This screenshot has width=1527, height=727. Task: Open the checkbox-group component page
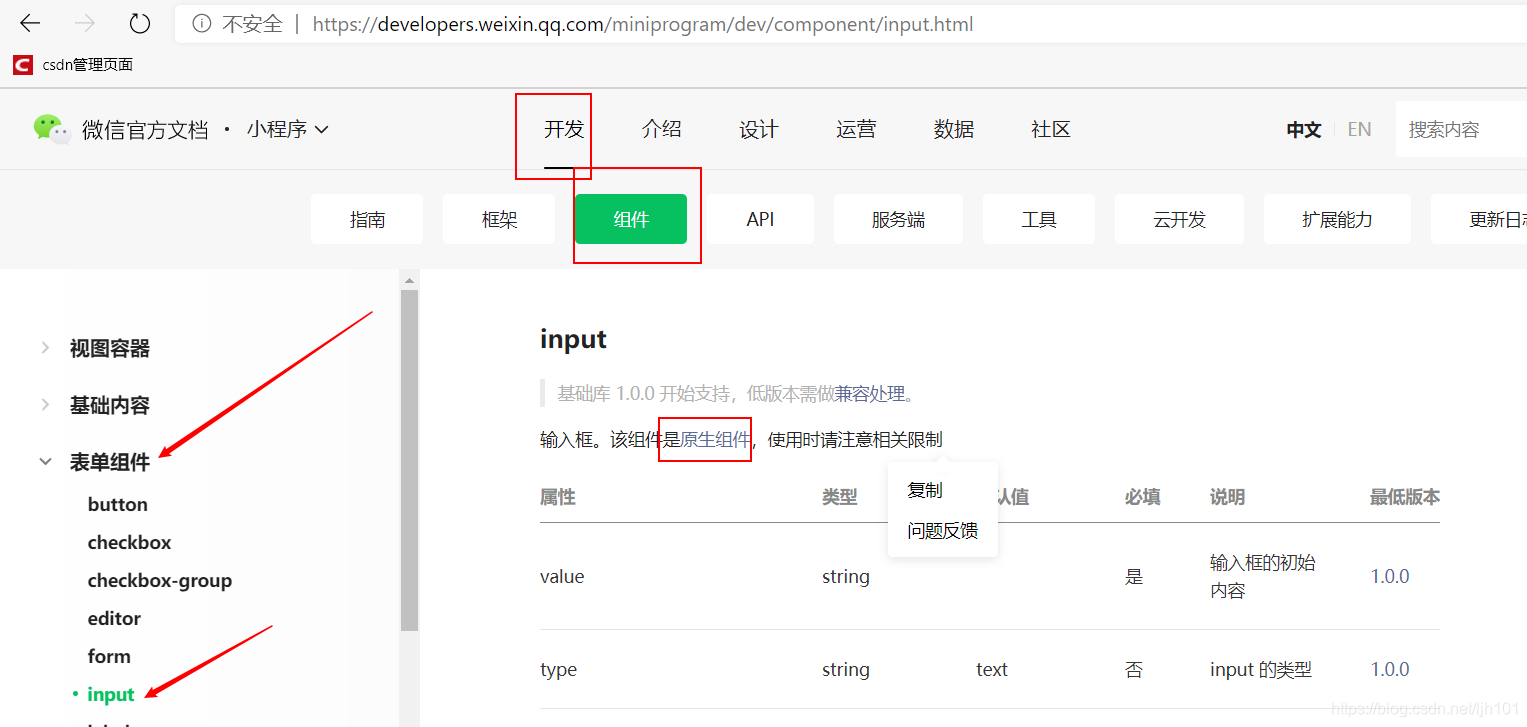[x=160, y=580]
